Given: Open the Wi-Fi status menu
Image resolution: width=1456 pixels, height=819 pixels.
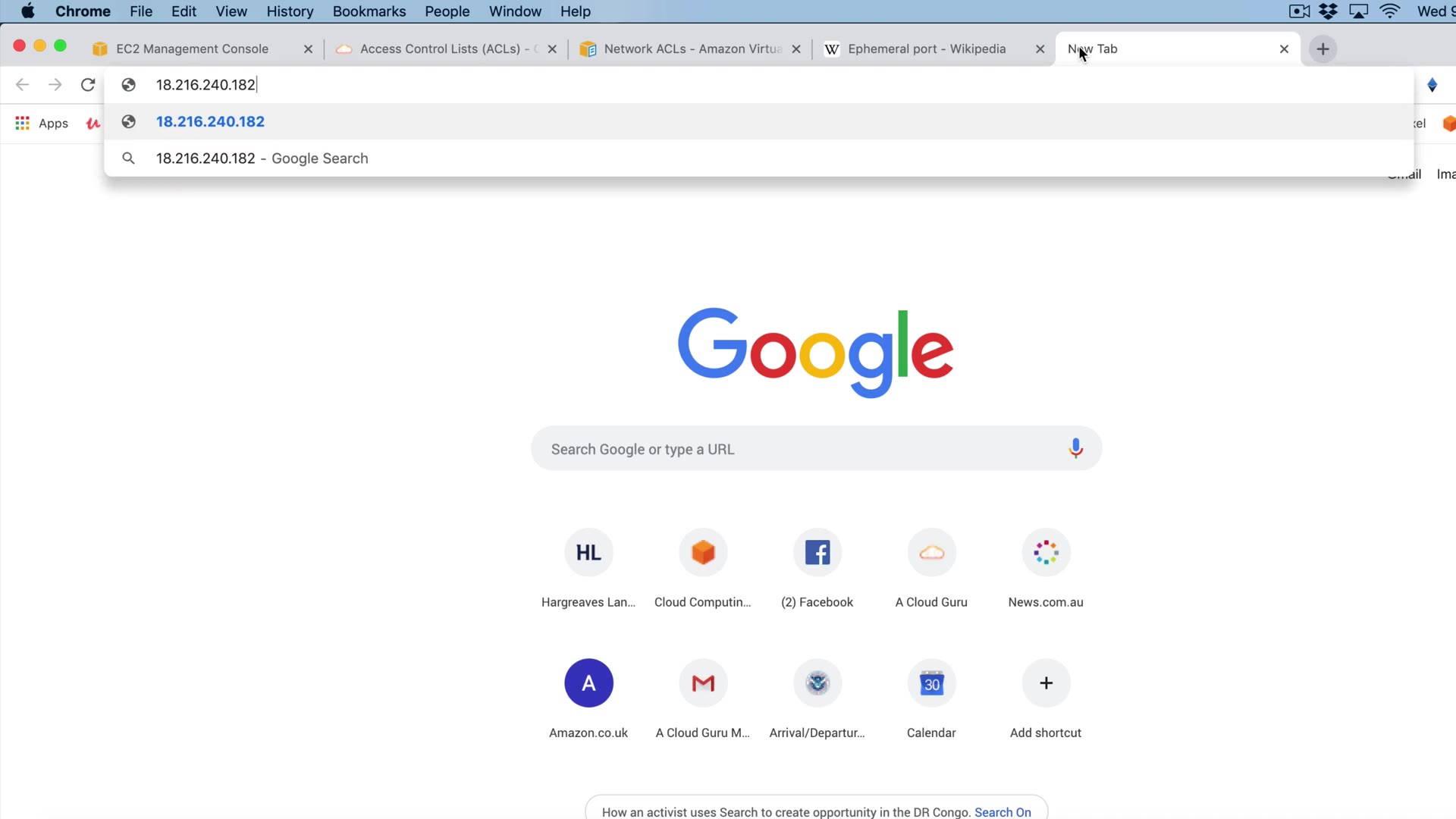Looking at the screenshot, I should (x=1389, y=11).
